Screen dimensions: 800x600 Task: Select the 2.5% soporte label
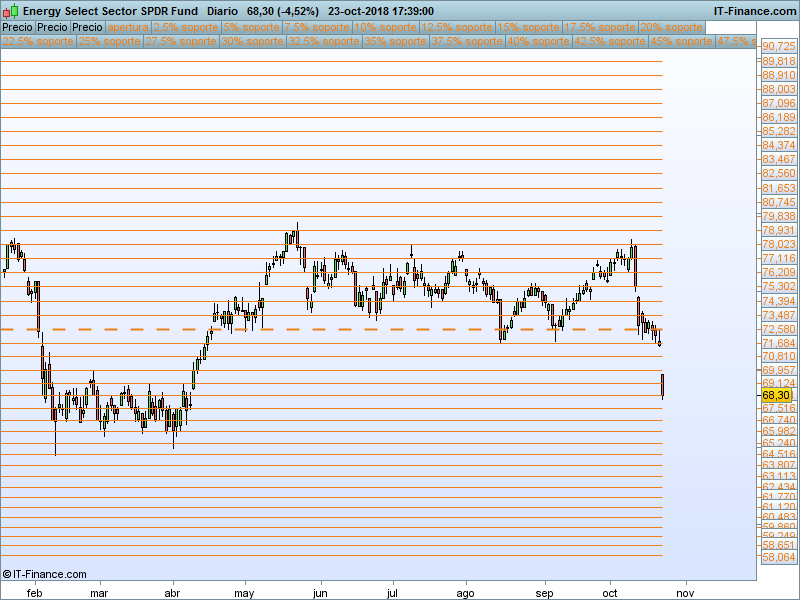click(x=186, y=27)
